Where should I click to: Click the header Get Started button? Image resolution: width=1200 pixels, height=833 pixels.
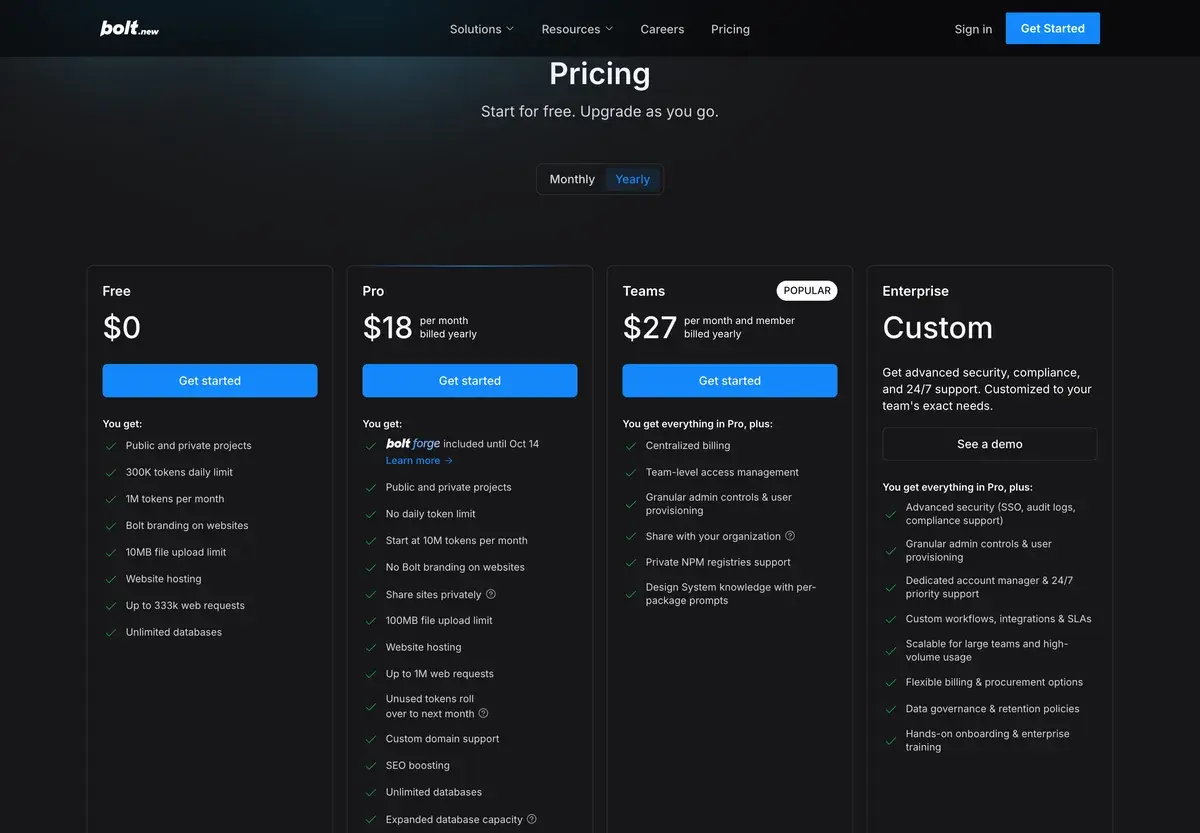[1052, 28]
